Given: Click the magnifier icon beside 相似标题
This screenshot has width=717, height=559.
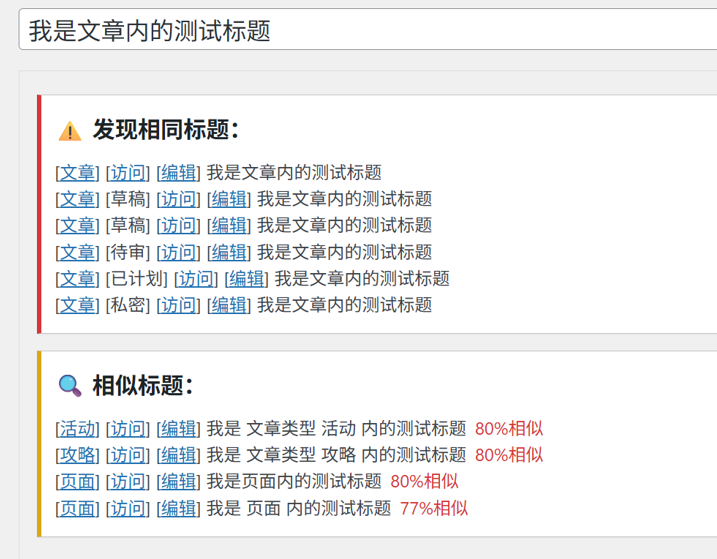Looking at the screenshot, I should pyautogui.click(x=70, y=386).
